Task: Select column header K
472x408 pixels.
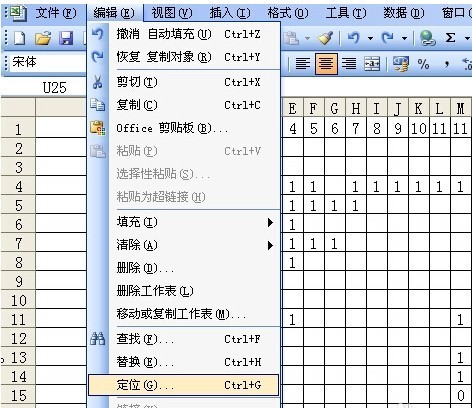Action: point(419,108)
